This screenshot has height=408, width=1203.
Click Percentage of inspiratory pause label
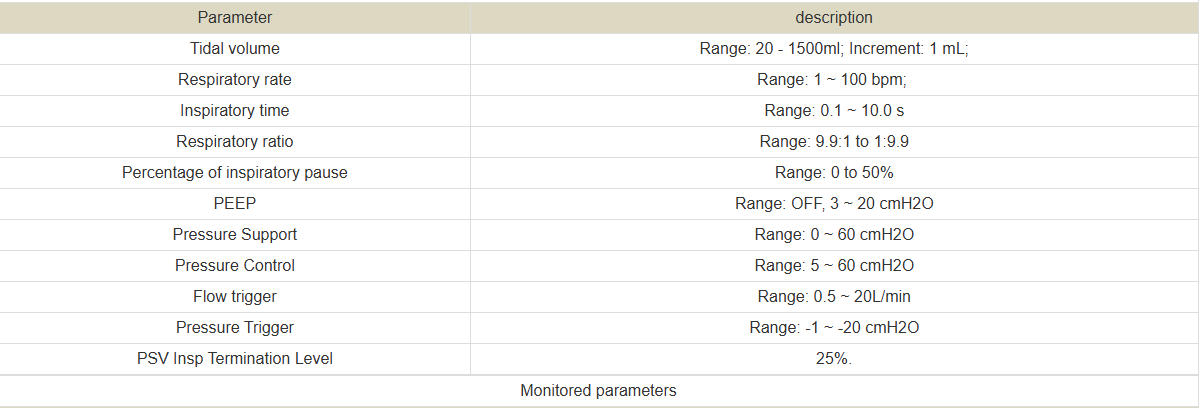235,172
